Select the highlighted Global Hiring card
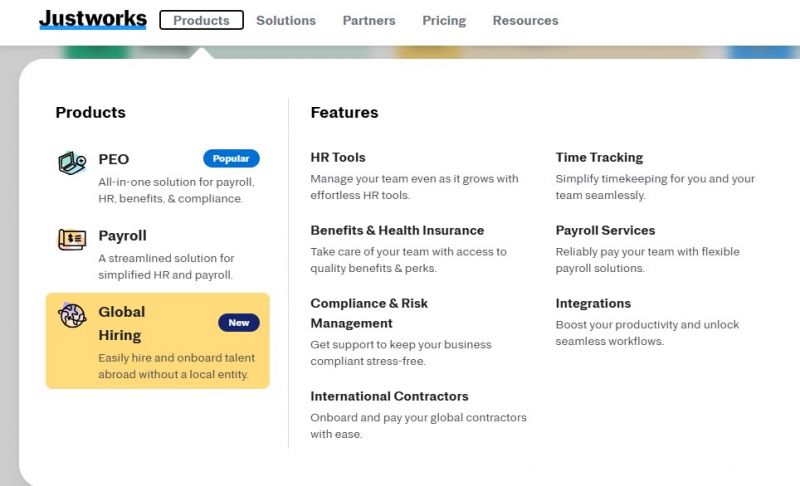The width and height of the screenshot is (800, 486). click(x=158, y=341)
